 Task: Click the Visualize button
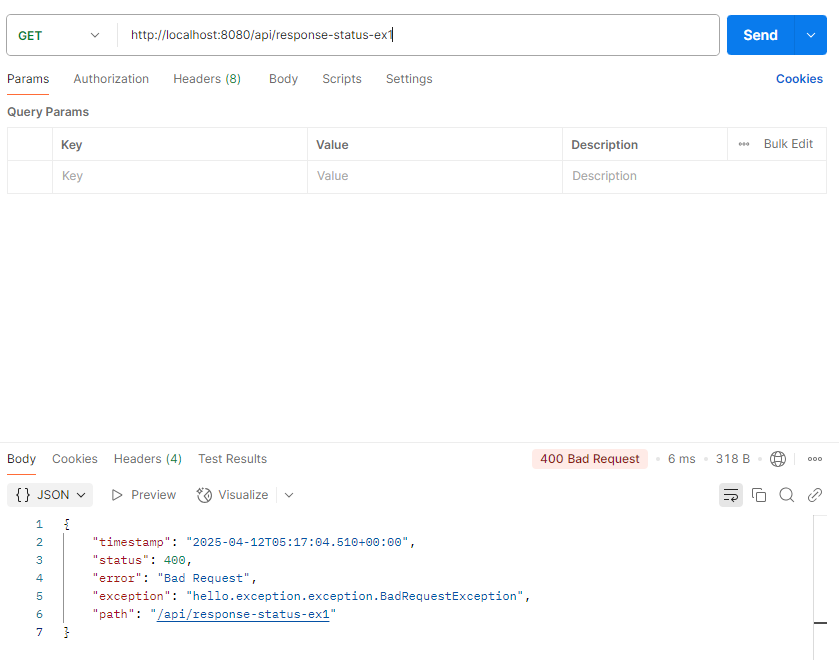(232, 495)
